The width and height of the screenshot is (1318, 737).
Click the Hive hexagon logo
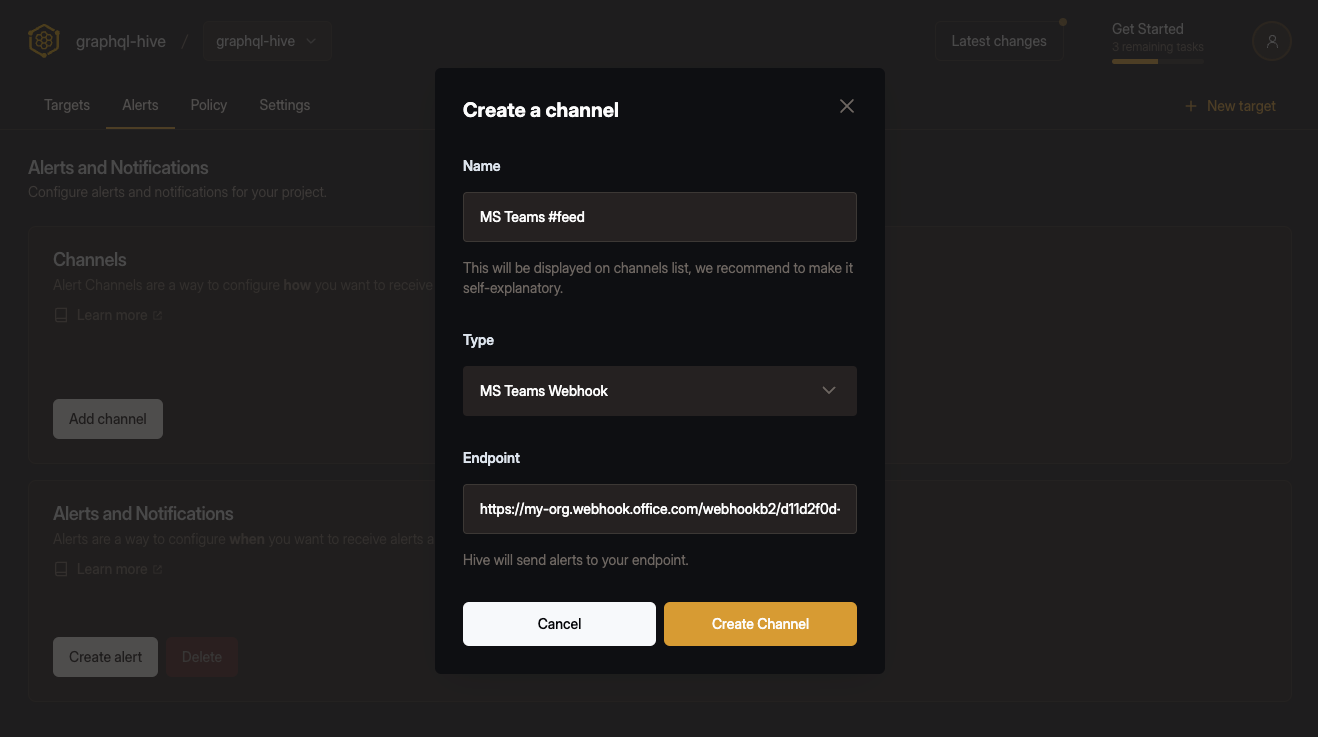click(x=43, y=40)
